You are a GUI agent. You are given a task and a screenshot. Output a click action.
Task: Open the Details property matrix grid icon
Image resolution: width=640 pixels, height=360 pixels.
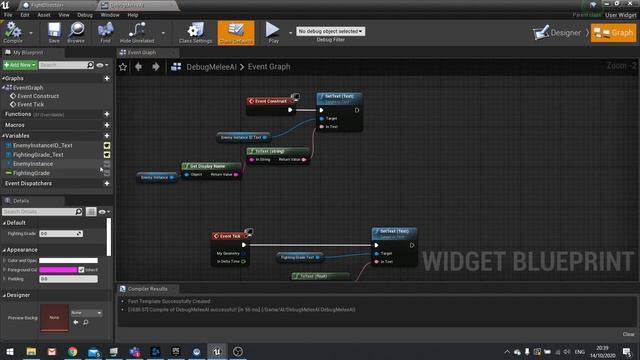[x=91, y=211]
